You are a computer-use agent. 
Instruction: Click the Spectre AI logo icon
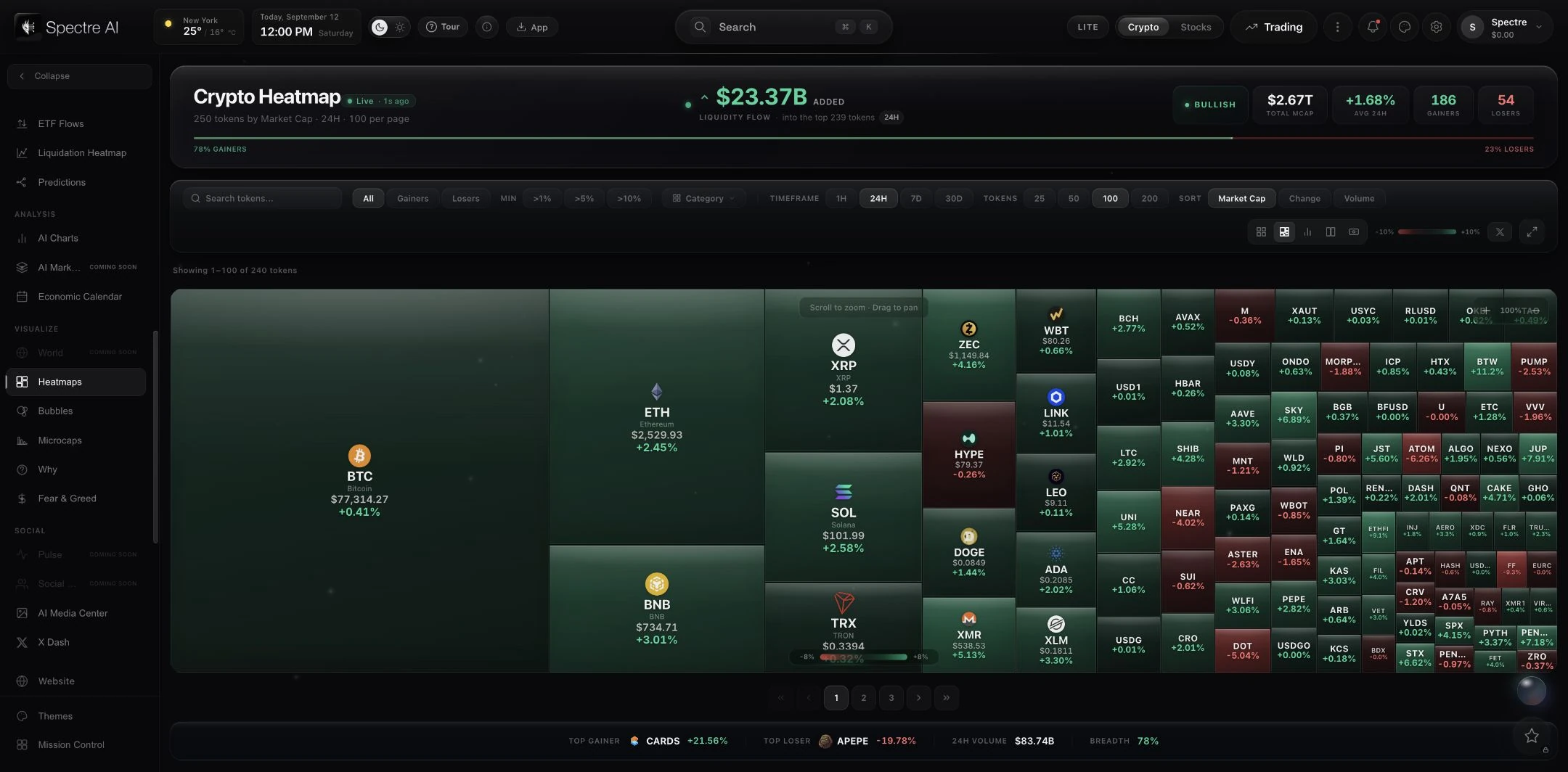[x=28, y=27]
